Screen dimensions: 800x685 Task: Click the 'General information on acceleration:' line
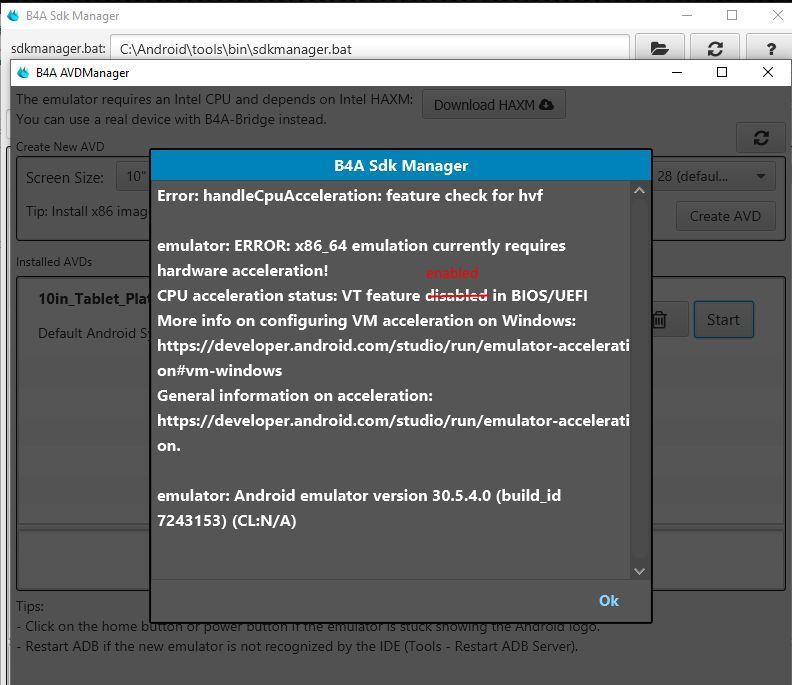pyautogui.click(x=295, y=396)
